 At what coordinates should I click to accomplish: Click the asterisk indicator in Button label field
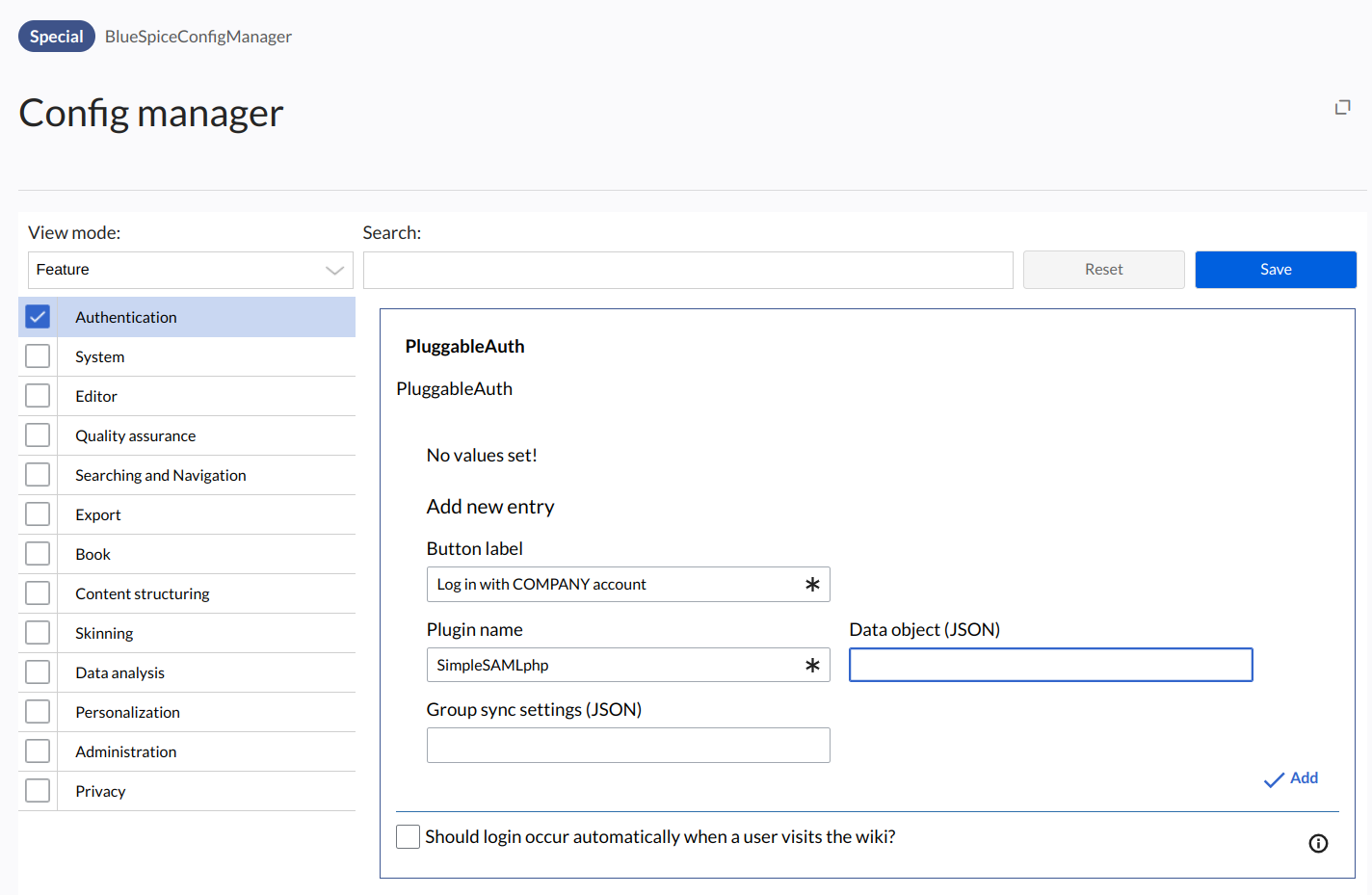812,585
